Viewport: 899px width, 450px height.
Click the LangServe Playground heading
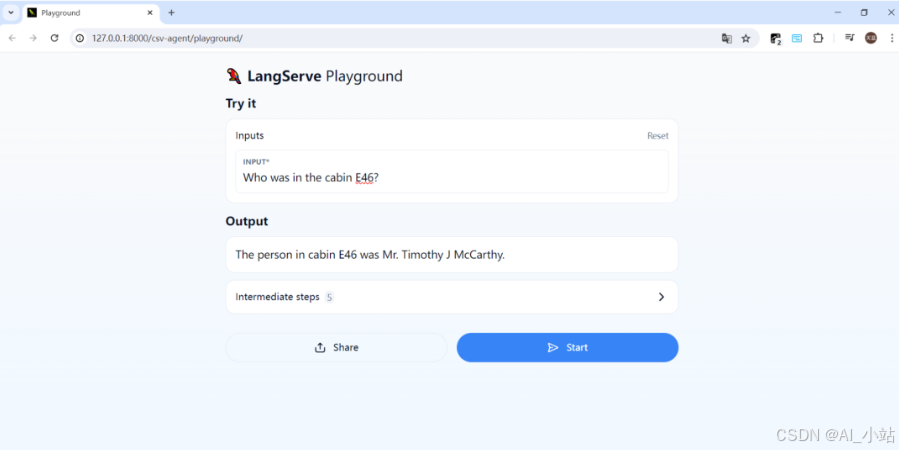pyautogui.click(x=325, y=76)
